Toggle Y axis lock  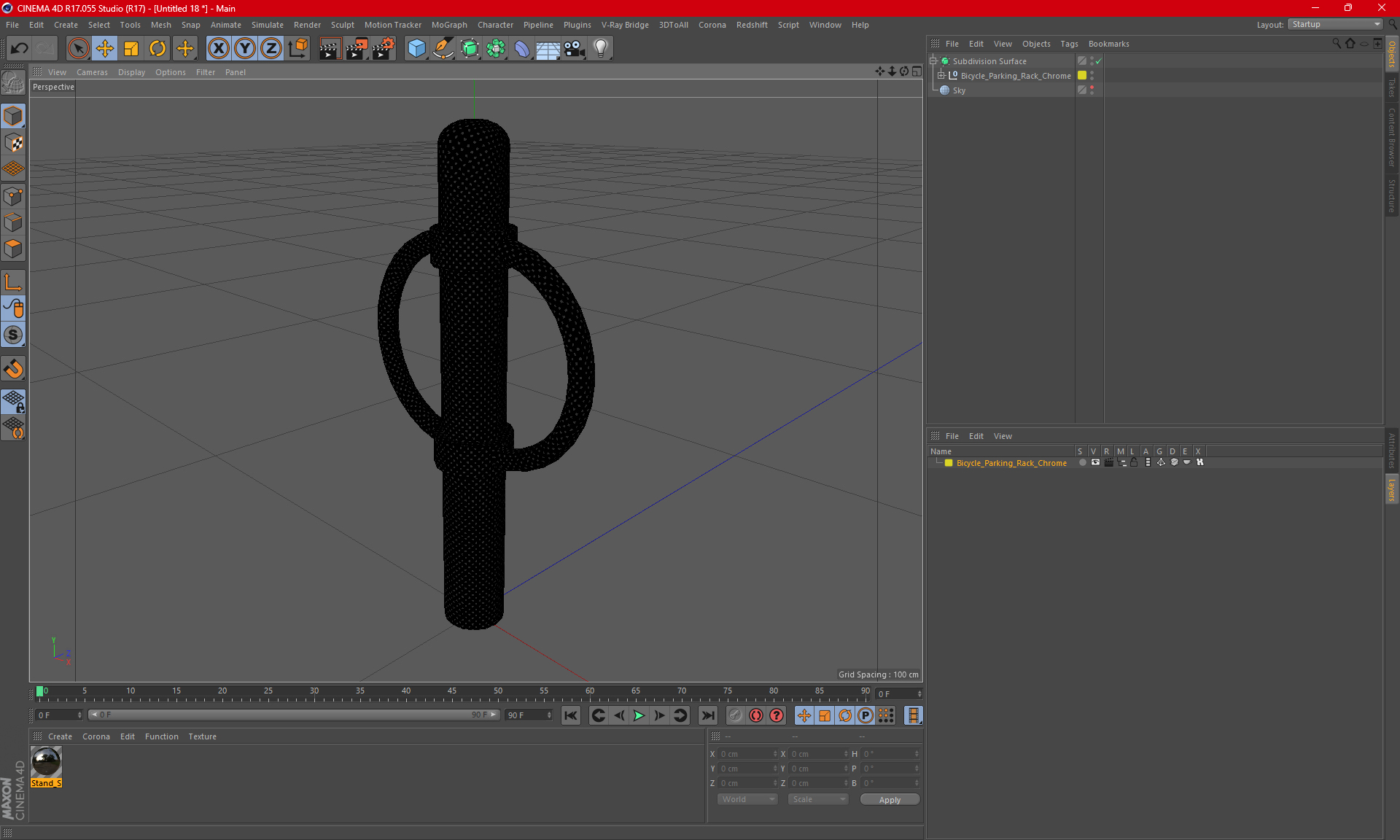244,49
